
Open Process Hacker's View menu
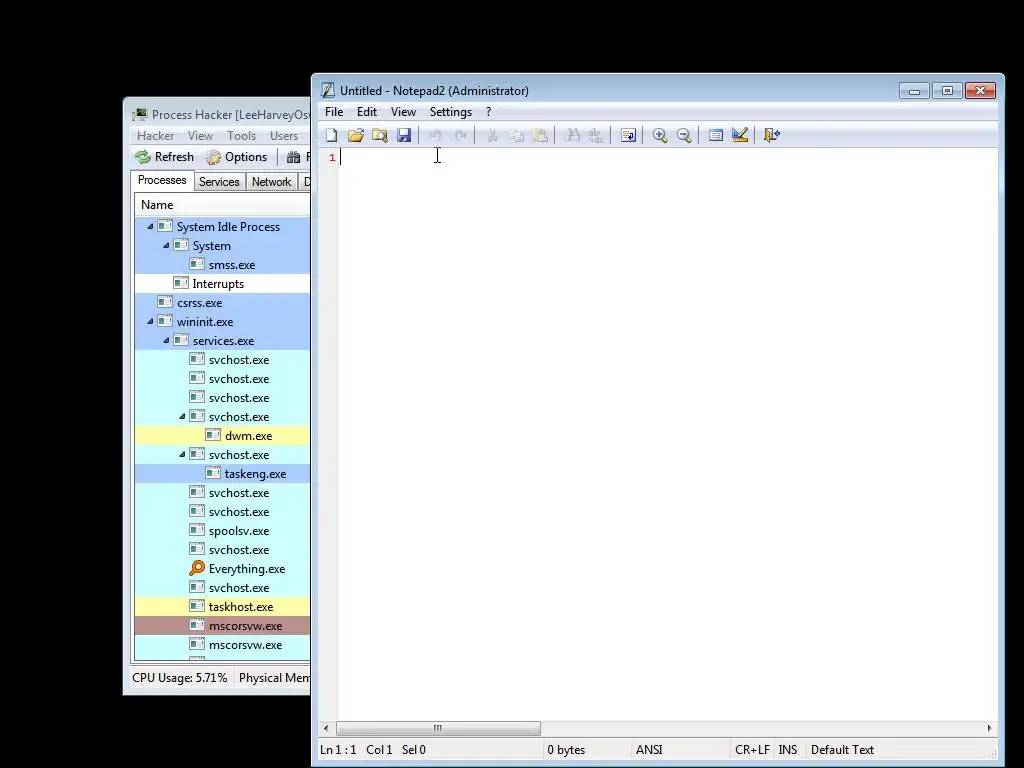tap(200, 136)
